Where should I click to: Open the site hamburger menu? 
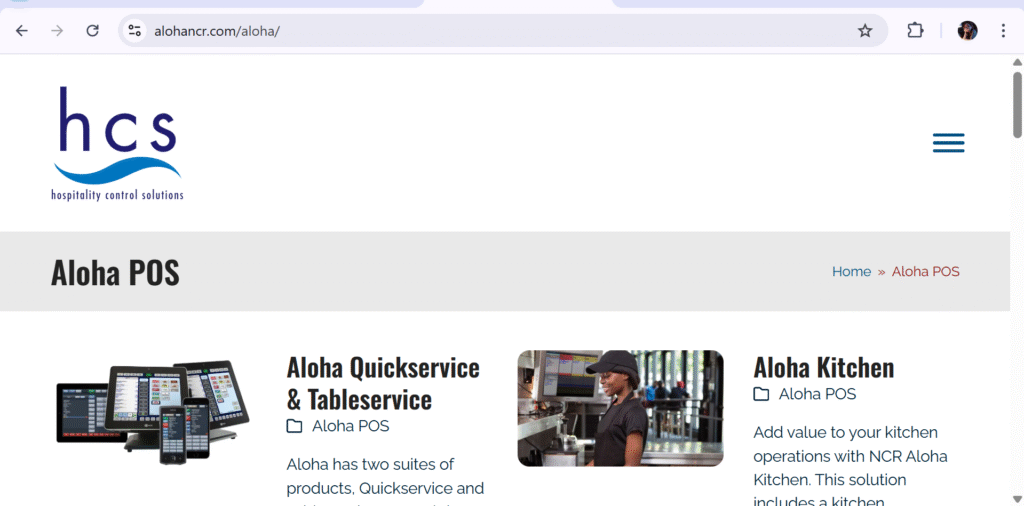(x=948, y=143)
